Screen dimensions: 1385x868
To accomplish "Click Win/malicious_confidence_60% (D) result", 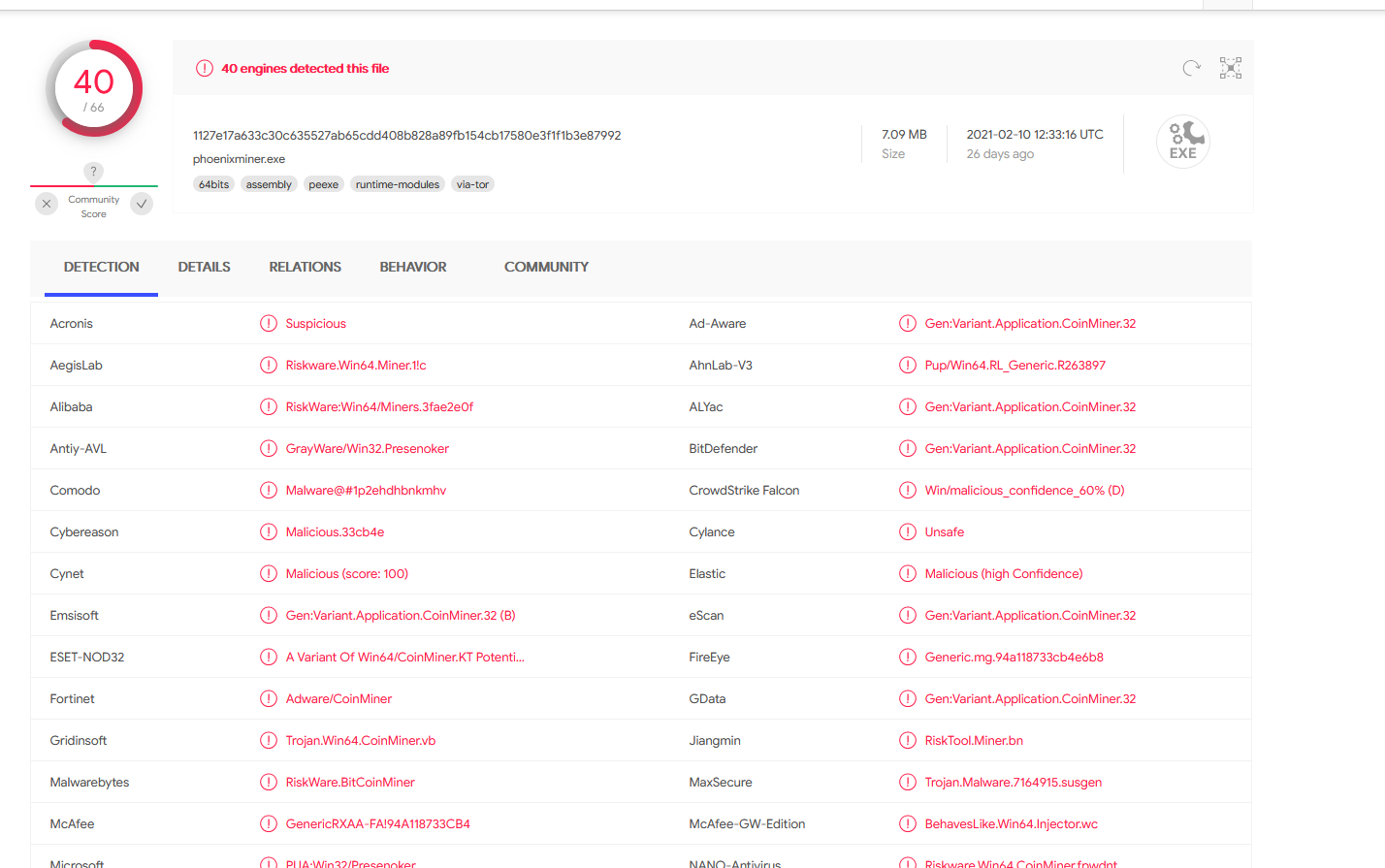I will (x=1024, y=491).
